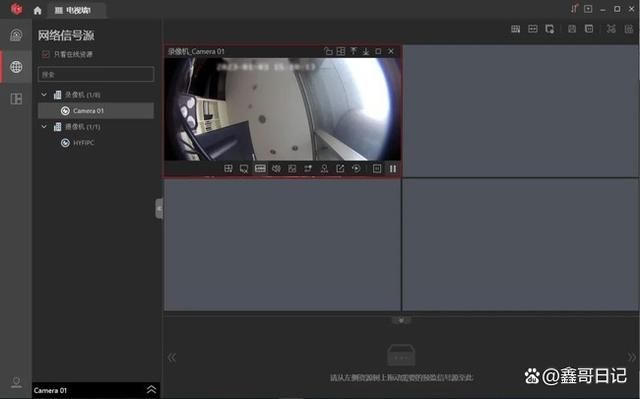The width and height of the screenshot is (640, 399).
Task: Select the 录像机 device group row
Action: click(x=96, y=95)
